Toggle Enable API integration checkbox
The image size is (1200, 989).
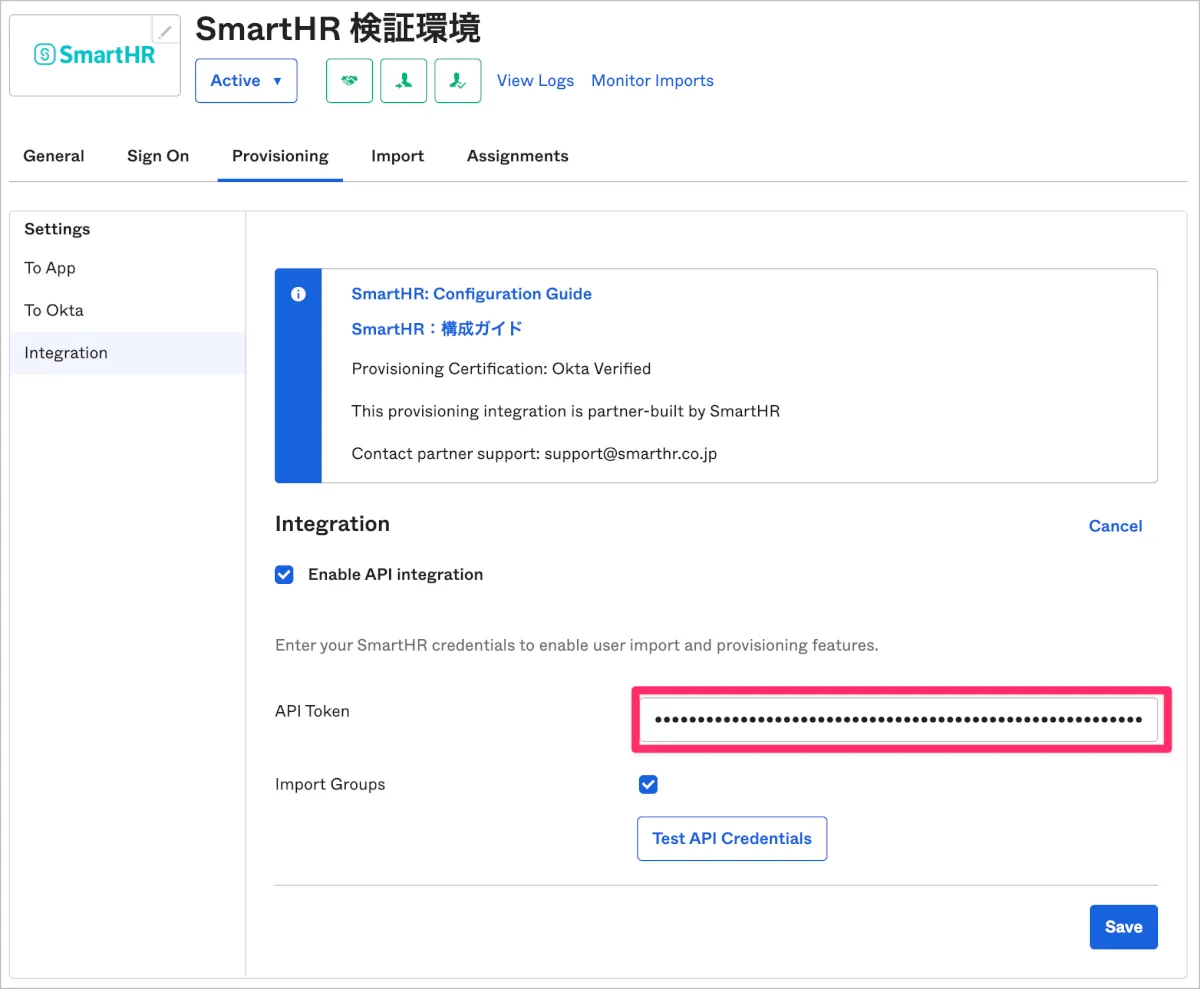(x=285, y=575)
